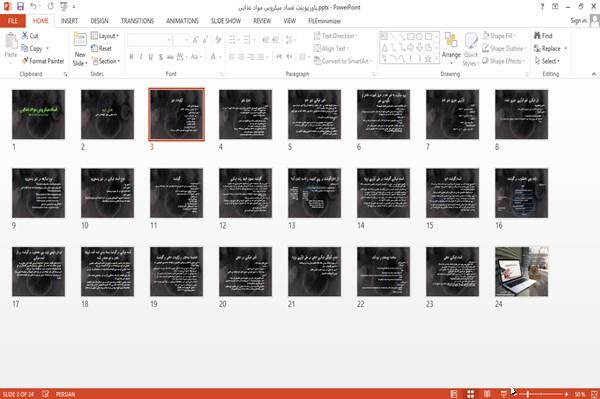
Task: Open the Align Text dropdown
Action: click(x=331, y=48)
